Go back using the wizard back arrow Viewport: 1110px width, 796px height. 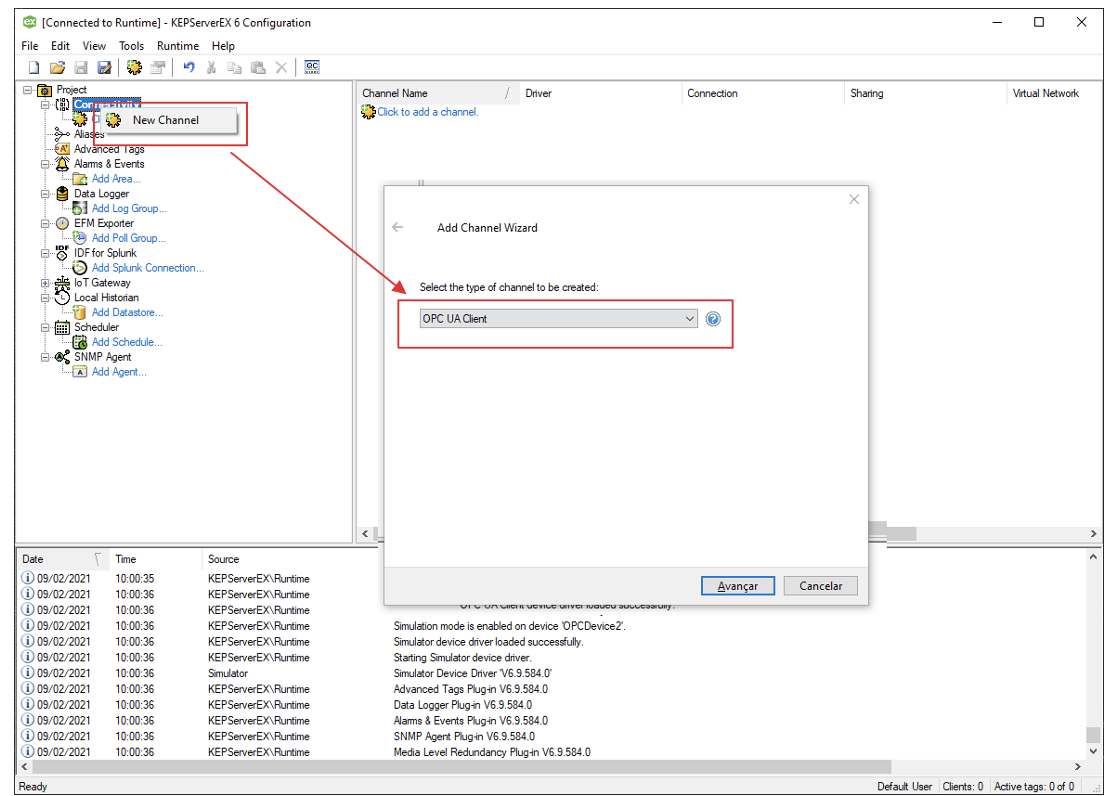coord(398,227)
